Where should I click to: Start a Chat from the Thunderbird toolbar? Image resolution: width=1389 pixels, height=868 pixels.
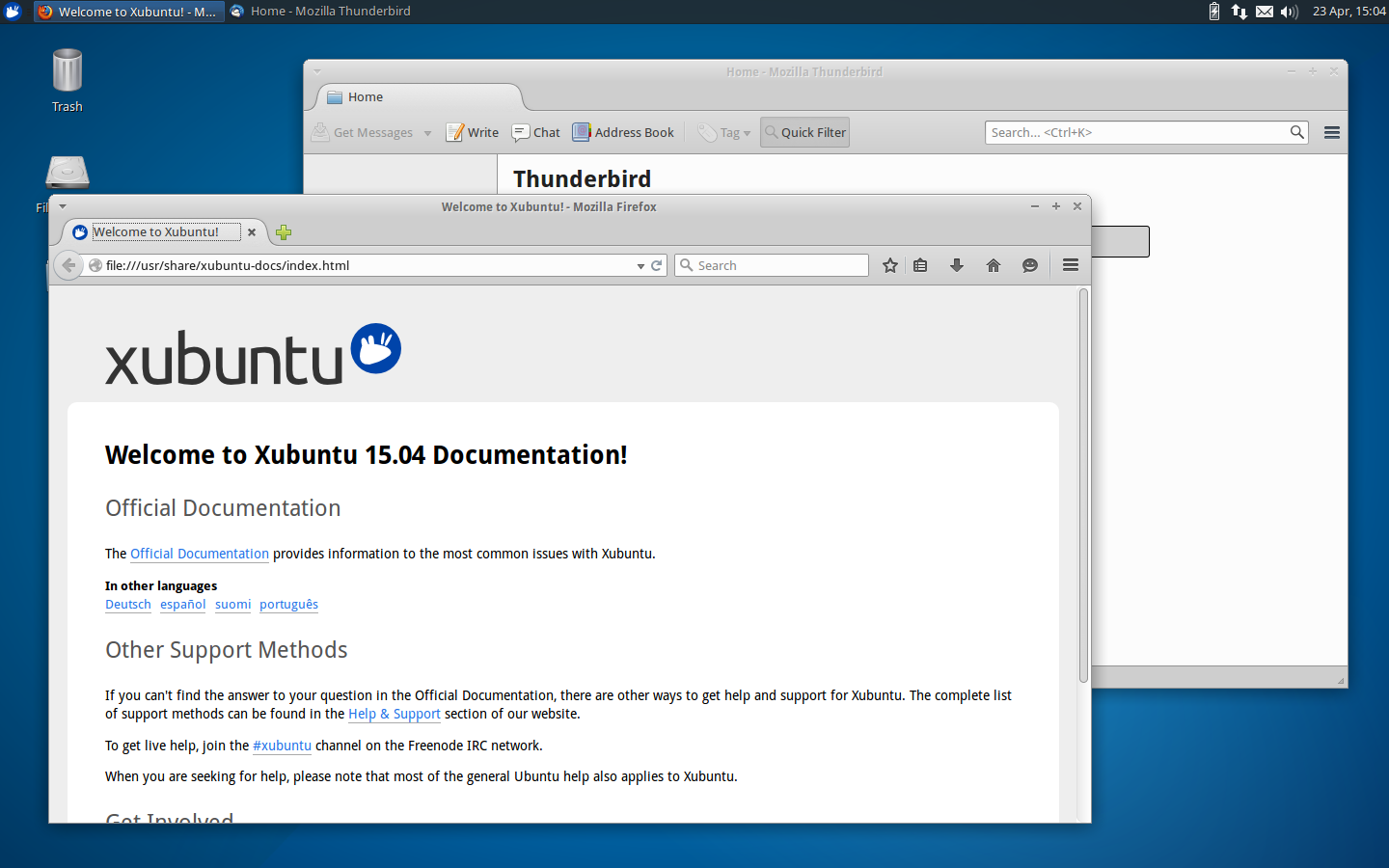pyautogui.click(x=534, y=132)
